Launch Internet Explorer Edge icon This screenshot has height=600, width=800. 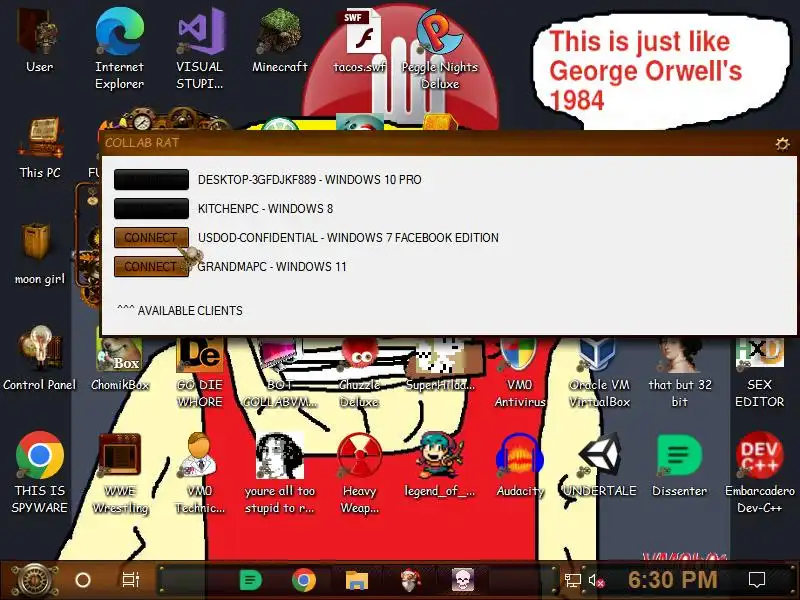tap(119, 48)
